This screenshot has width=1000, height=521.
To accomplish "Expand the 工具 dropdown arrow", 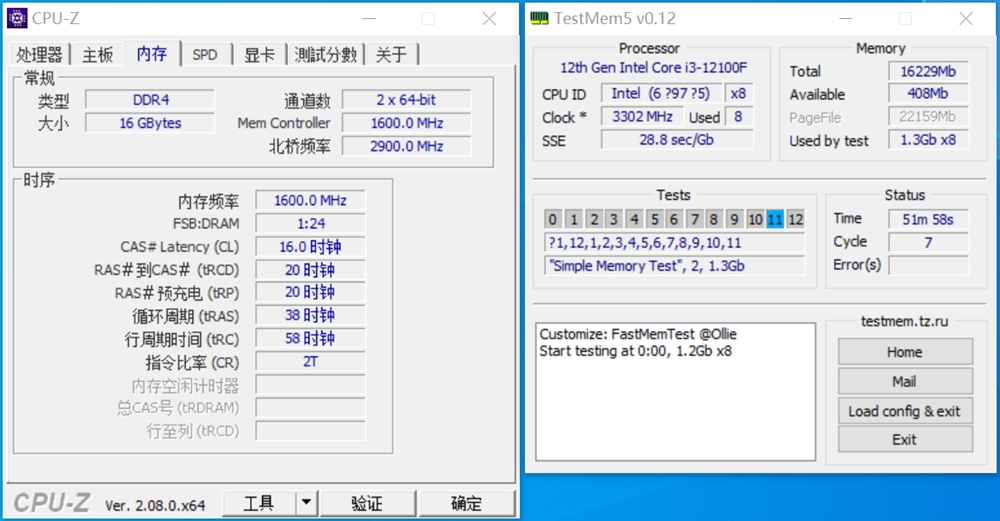I will point(307,503).
